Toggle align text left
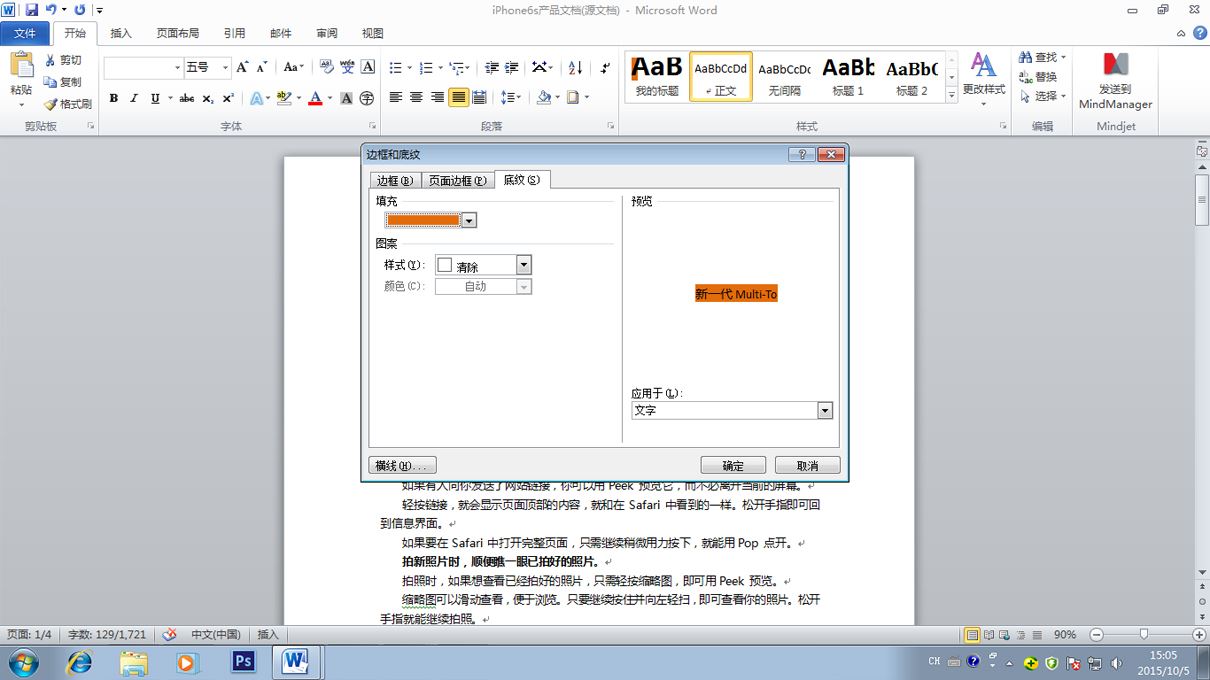Image resolution: width=1210 pixels, height=680 pixels. (396, 98)
